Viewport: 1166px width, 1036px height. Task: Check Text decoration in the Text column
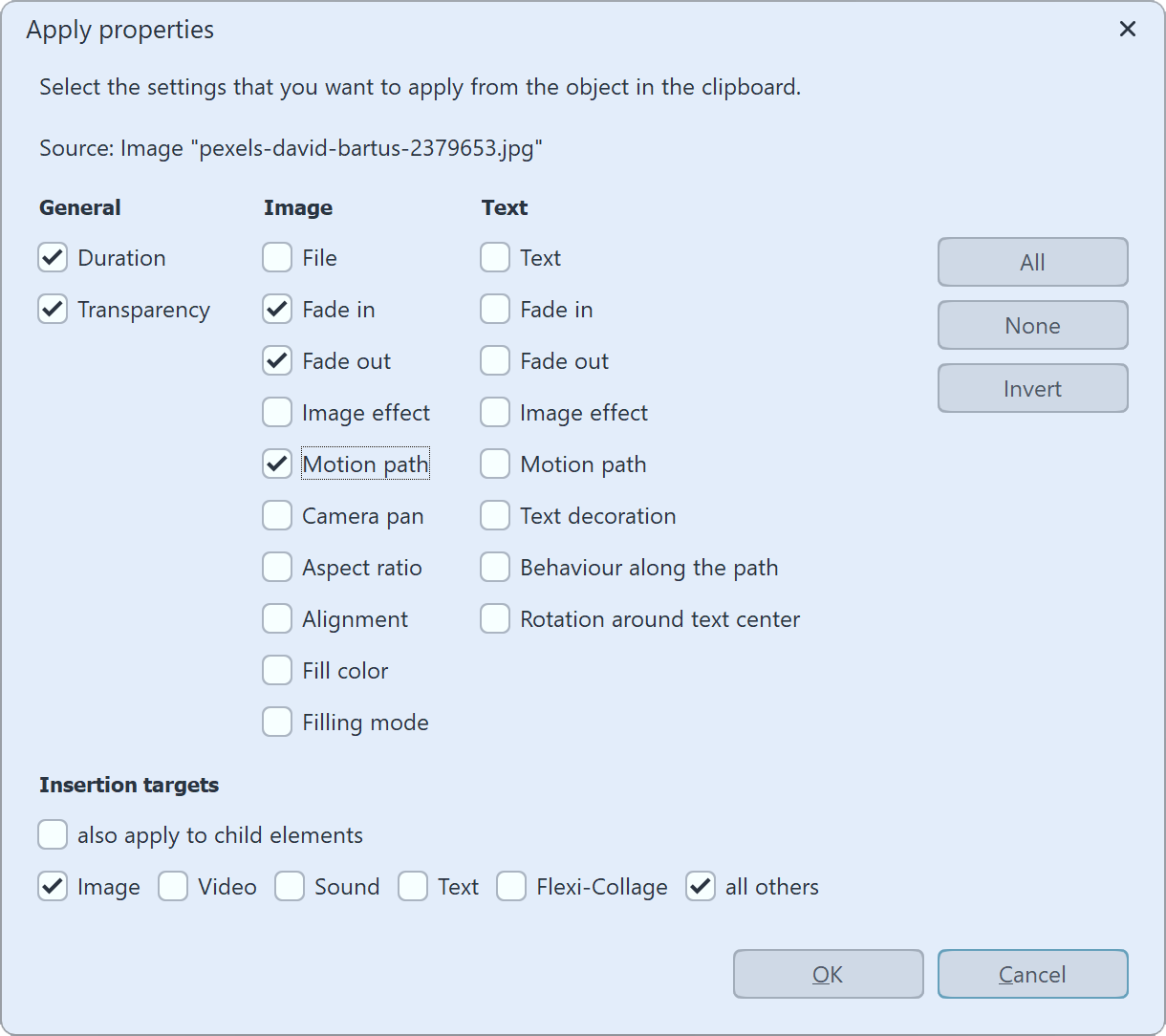click(x=494, y=515)
